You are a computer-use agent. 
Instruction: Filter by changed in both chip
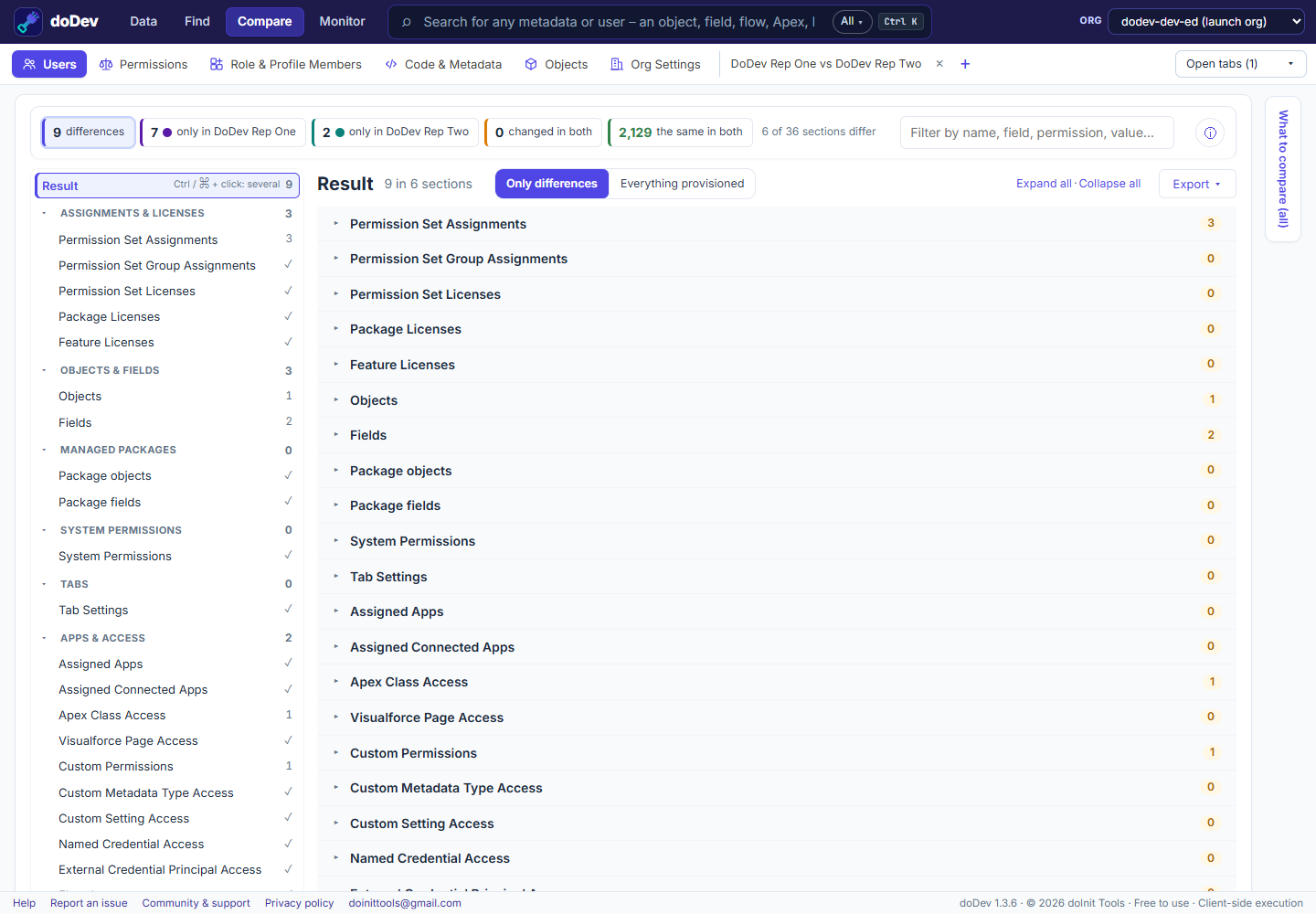tap(544, 132)
